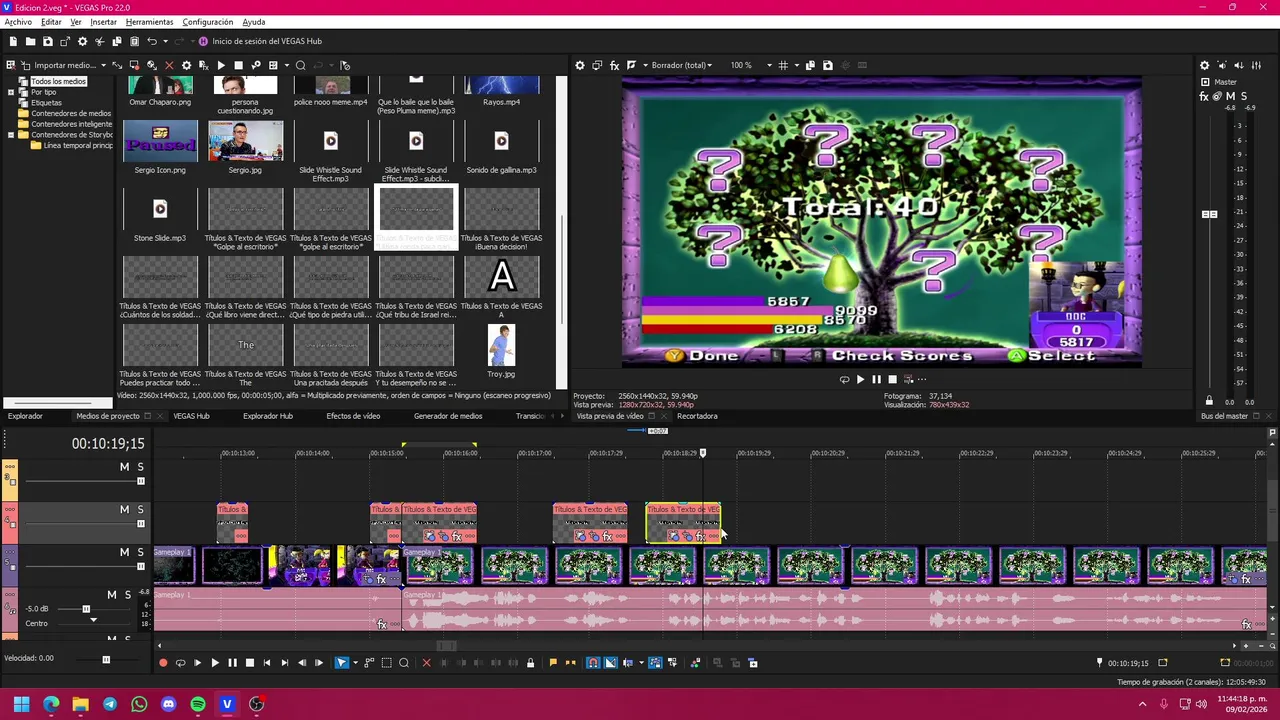Select the Normal edit arrow tool
Screen dimensions: 1280x720
(x=342, y=663)
